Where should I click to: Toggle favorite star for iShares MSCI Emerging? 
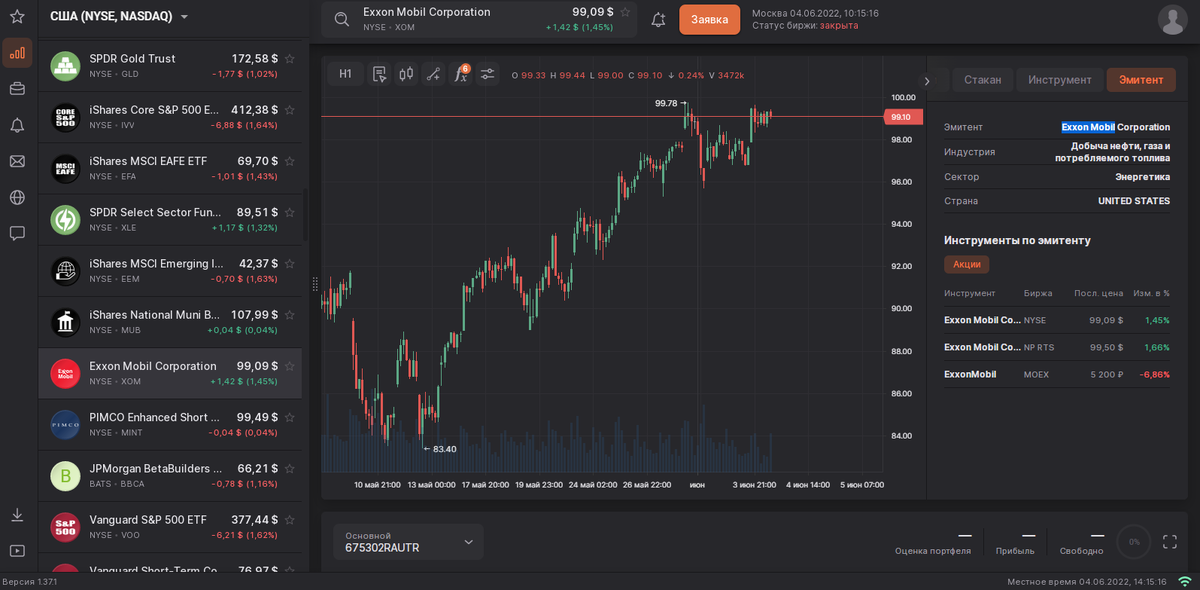coord(290,263)
